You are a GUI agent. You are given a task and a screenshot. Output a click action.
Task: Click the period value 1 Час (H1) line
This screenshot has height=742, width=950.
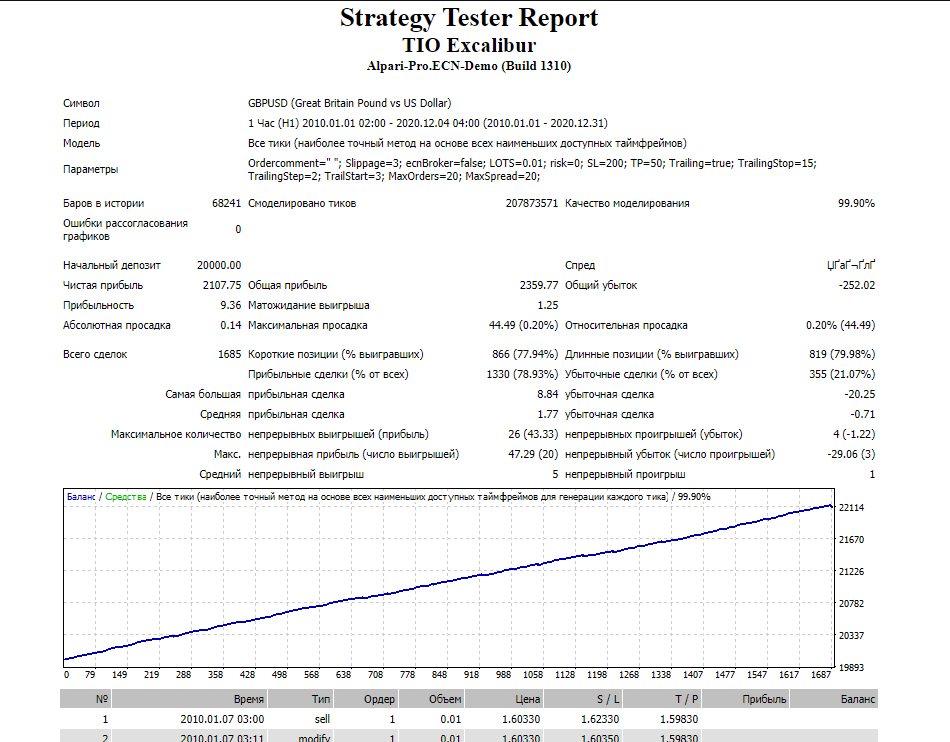point(428,123)
